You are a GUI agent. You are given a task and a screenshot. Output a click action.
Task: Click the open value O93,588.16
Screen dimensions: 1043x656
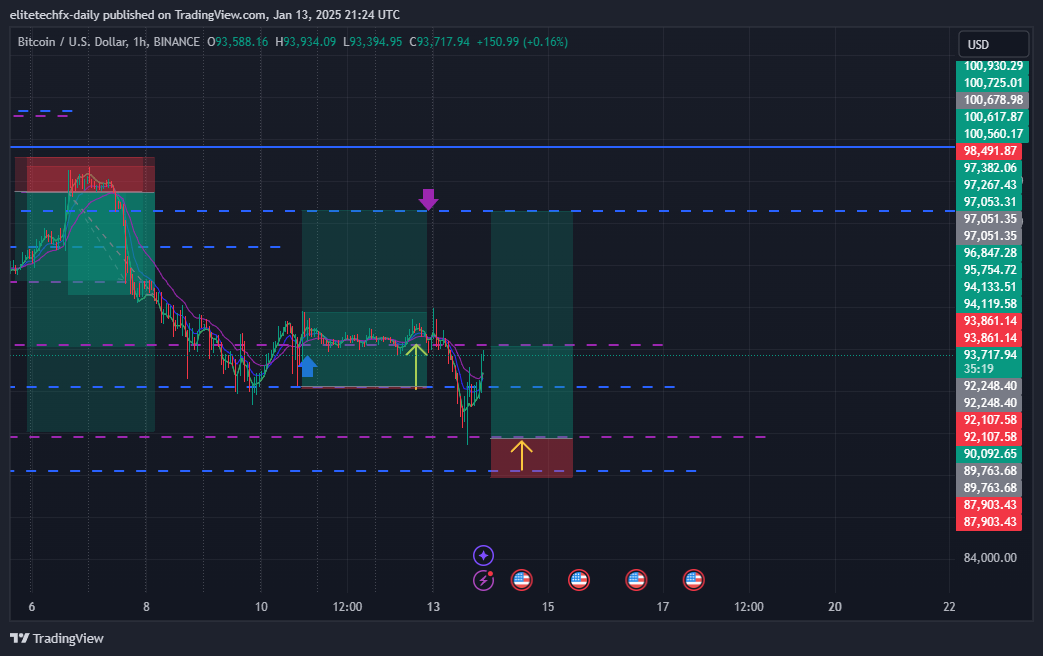pos(237,42)
